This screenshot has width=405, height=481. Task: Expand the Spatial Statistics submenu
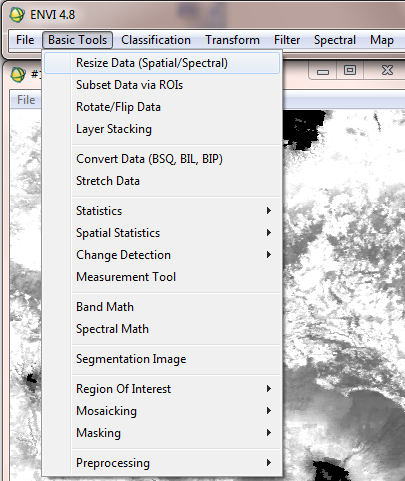pyautogui.click(x=162, y=233)
